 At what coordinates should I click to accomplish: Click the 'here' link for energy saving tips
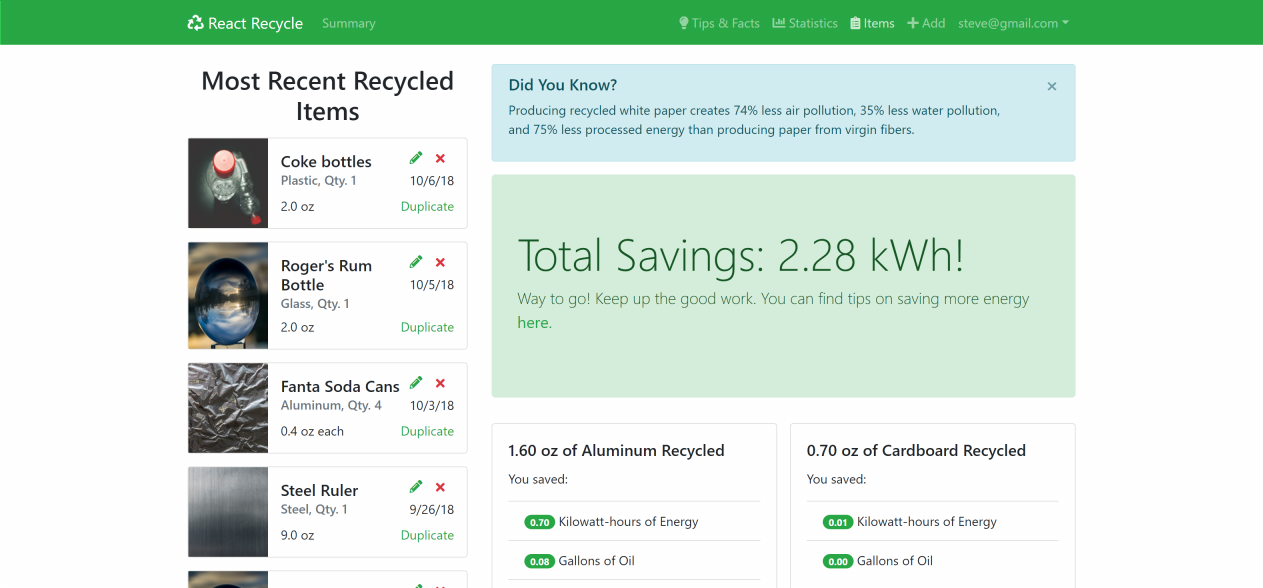click(532, 322)
